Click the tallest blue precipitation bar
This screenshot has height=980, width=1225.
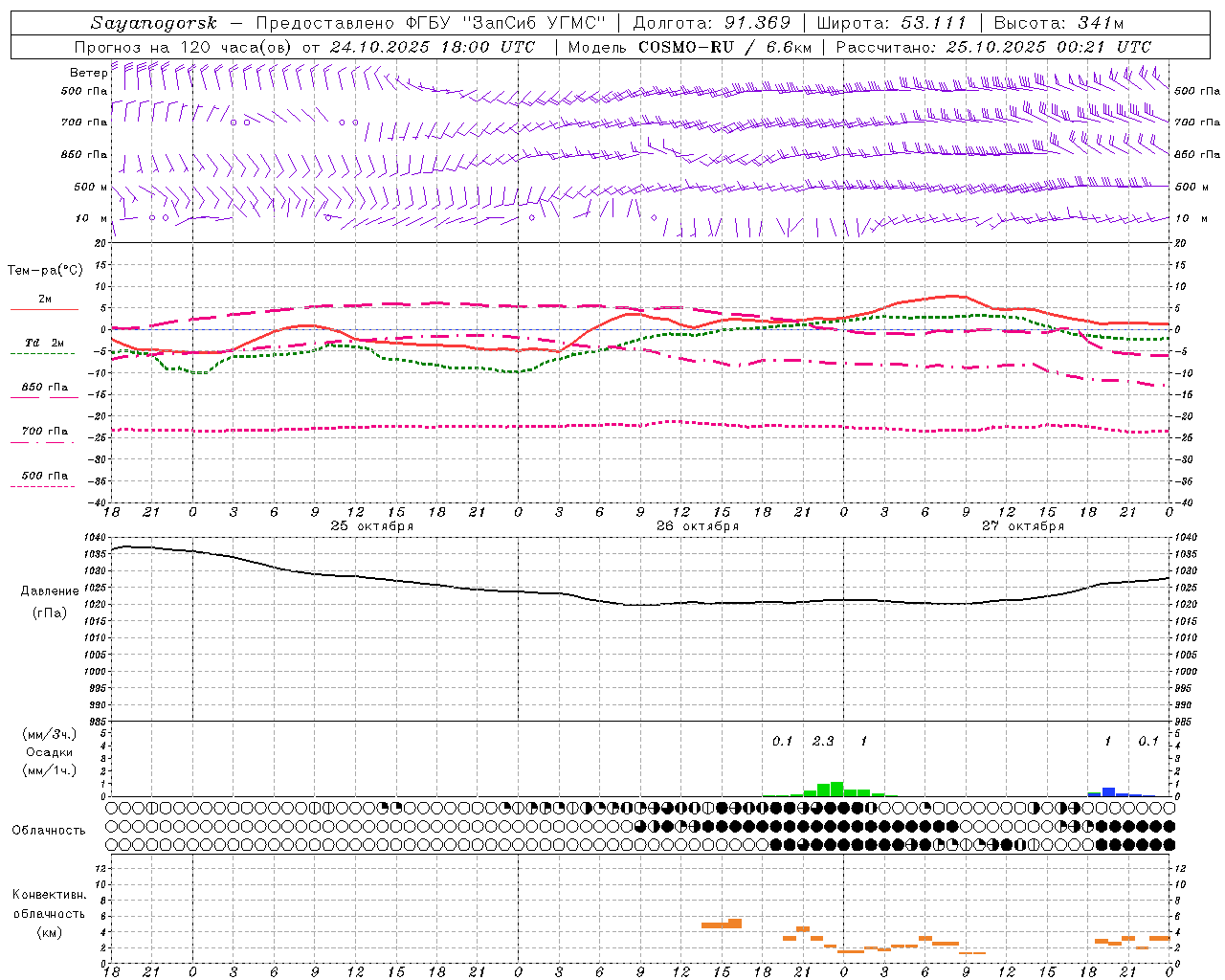[x=1109, y=791]
